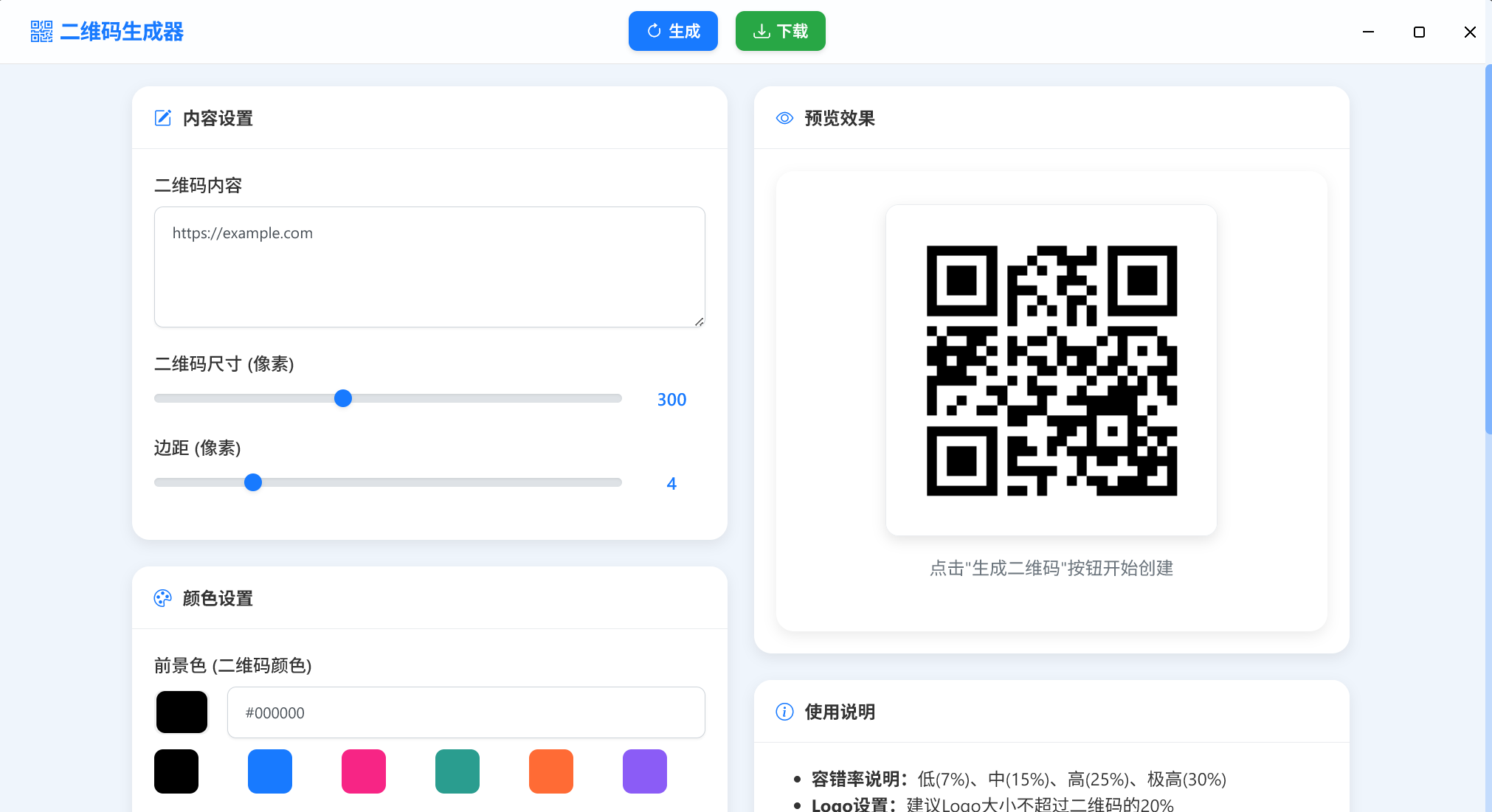Select the pink preset color swatch

tap(363, 771)
